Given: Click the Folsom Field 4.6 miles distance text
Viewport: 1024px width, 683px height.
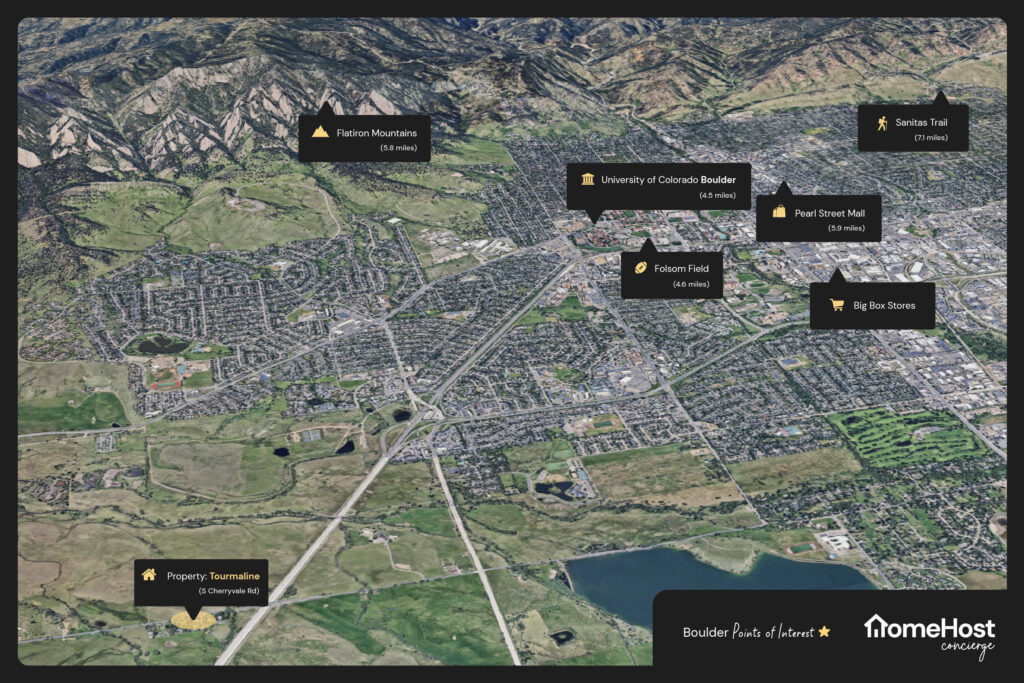Looking at the screenshot, I should click(x=691, y=285).
